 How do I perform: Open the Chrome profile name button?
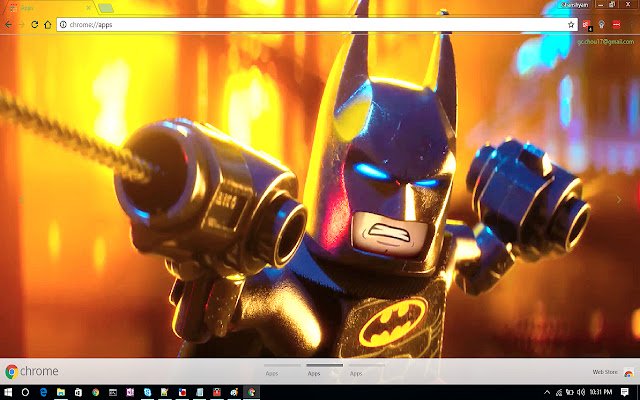pos(575,4)
